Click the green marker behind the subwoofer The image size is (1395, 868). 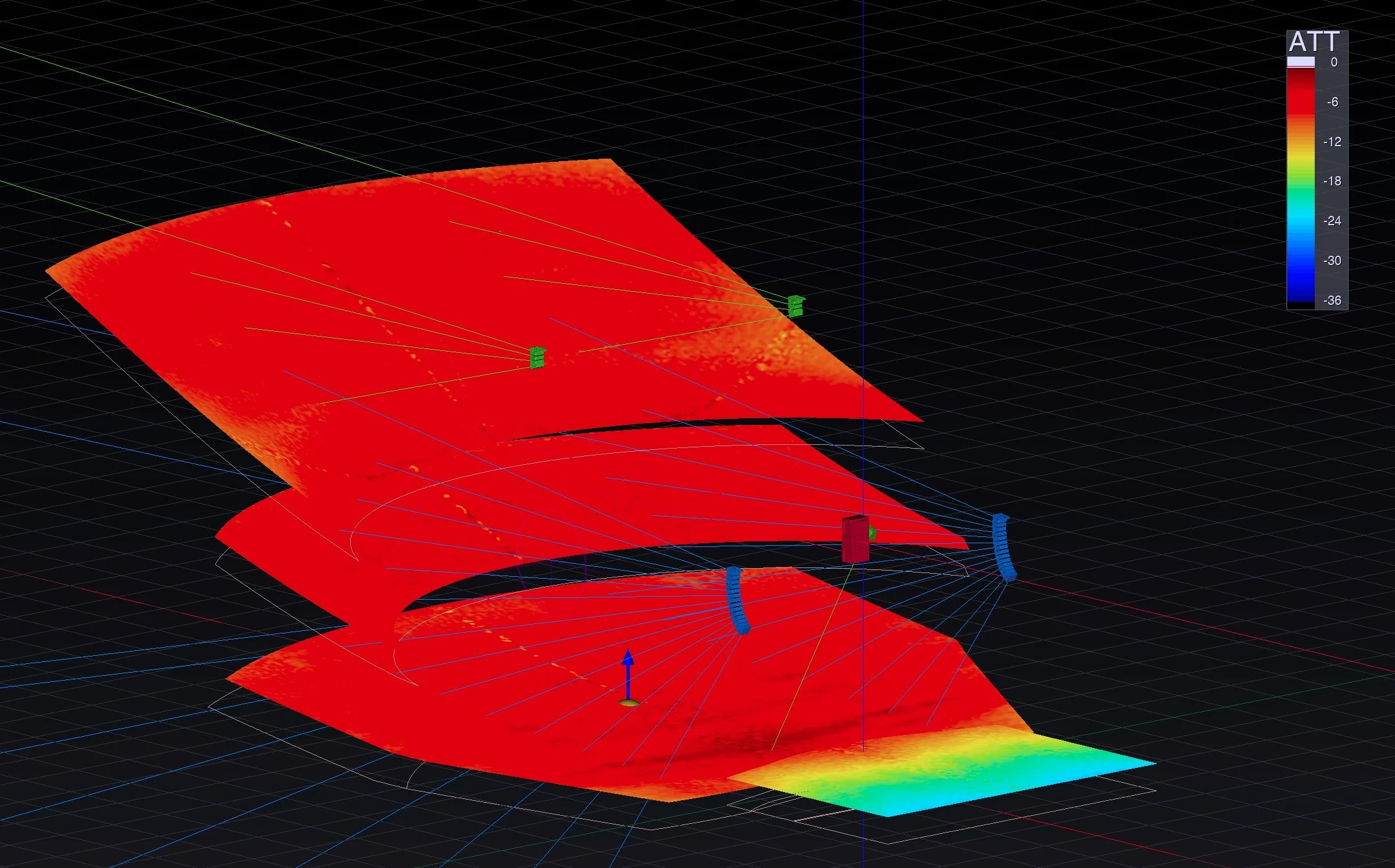(x=872, y=533)
